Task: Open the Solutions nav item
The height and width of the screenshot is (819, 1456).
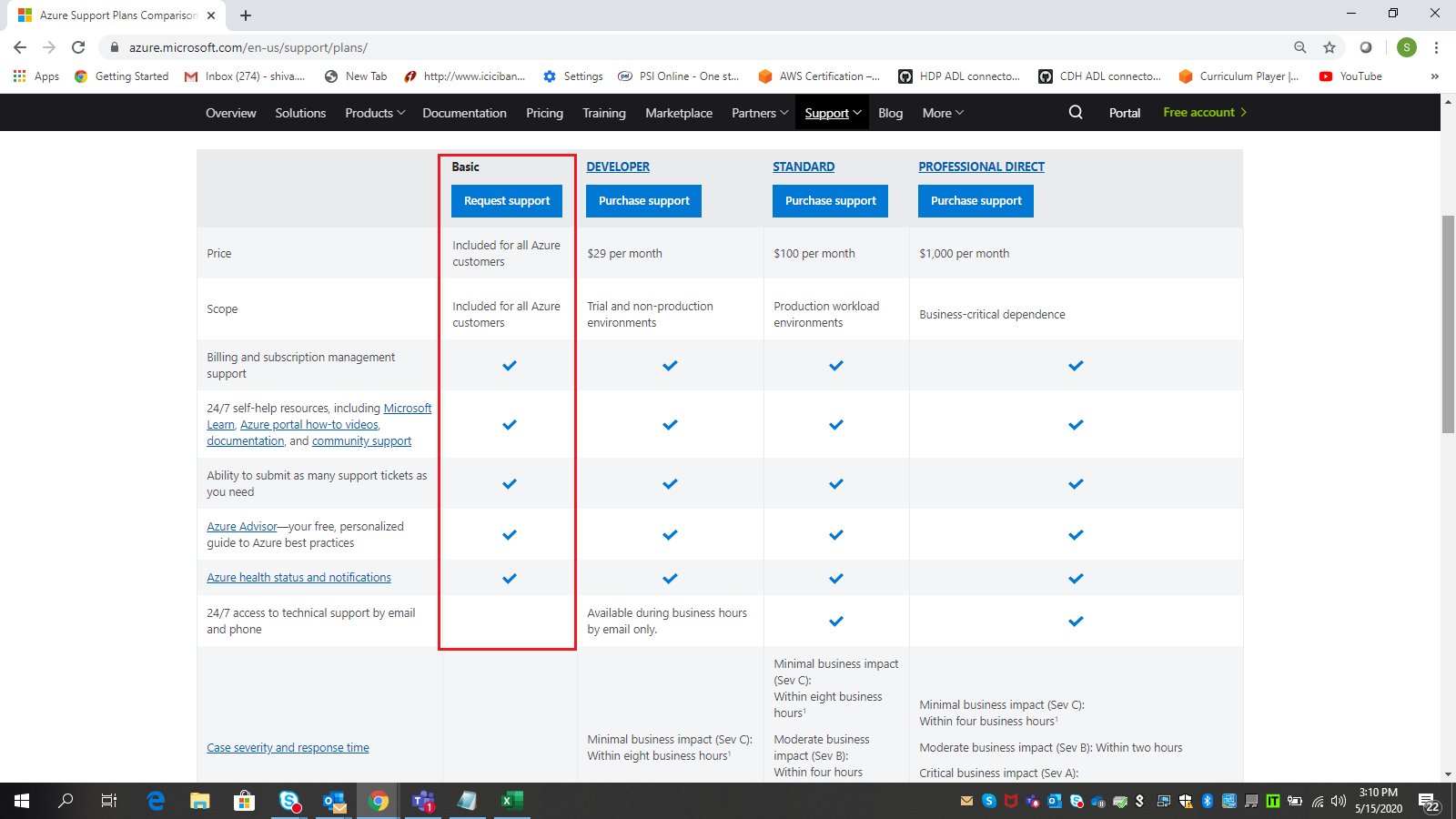Action: click(x=300, y=113)
